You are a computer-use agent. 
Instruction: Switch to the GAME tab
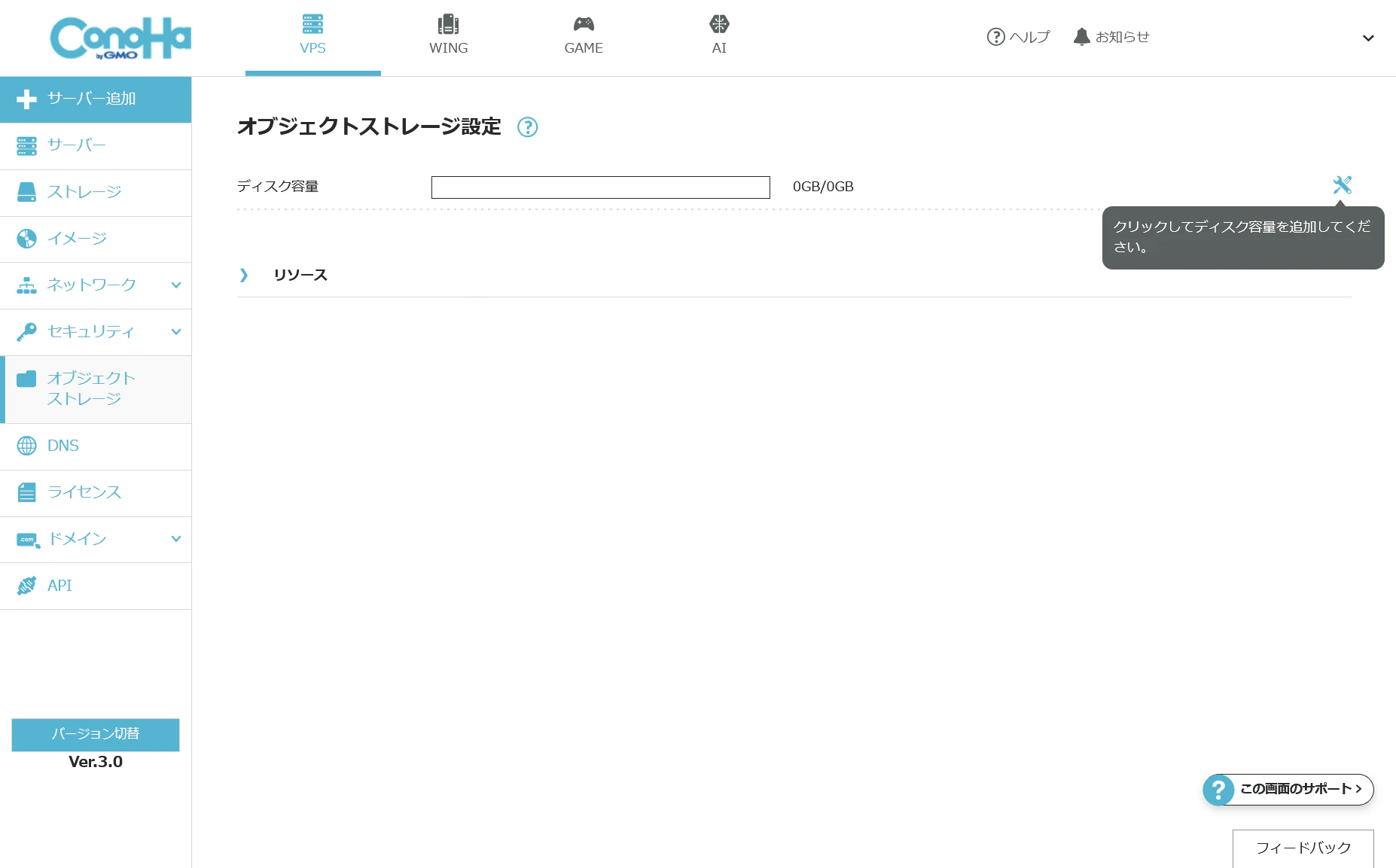click(584, 35)
